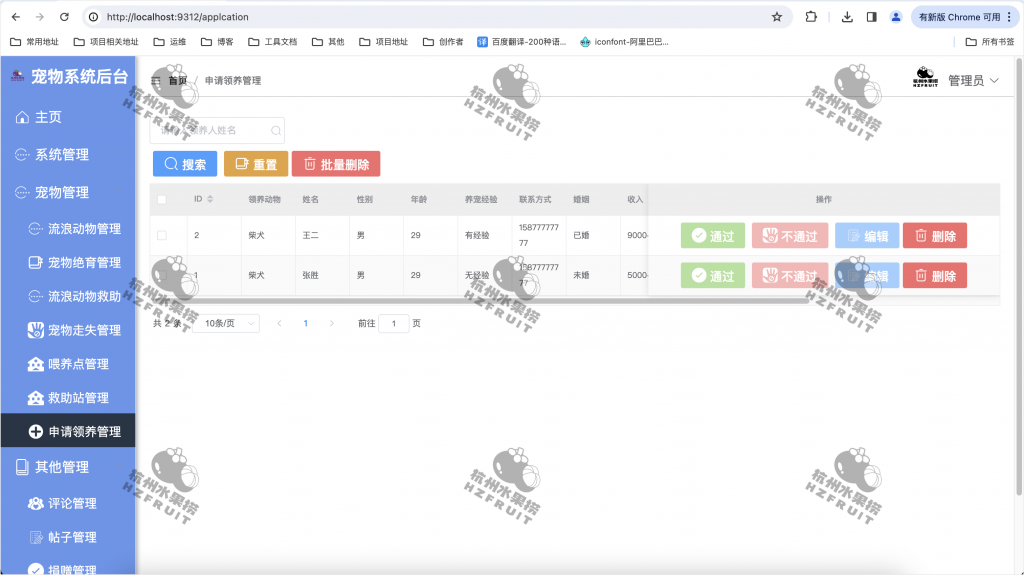
Task: Delete 王二's row with 删除
Action: tap(935, 236)
